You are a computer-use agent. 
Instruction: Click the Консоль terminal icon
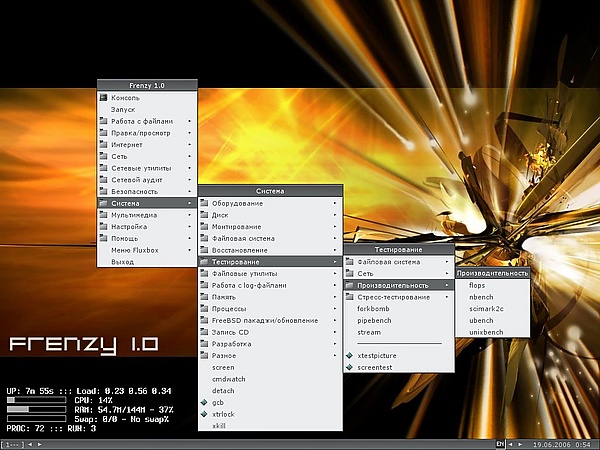coord(103,98)
